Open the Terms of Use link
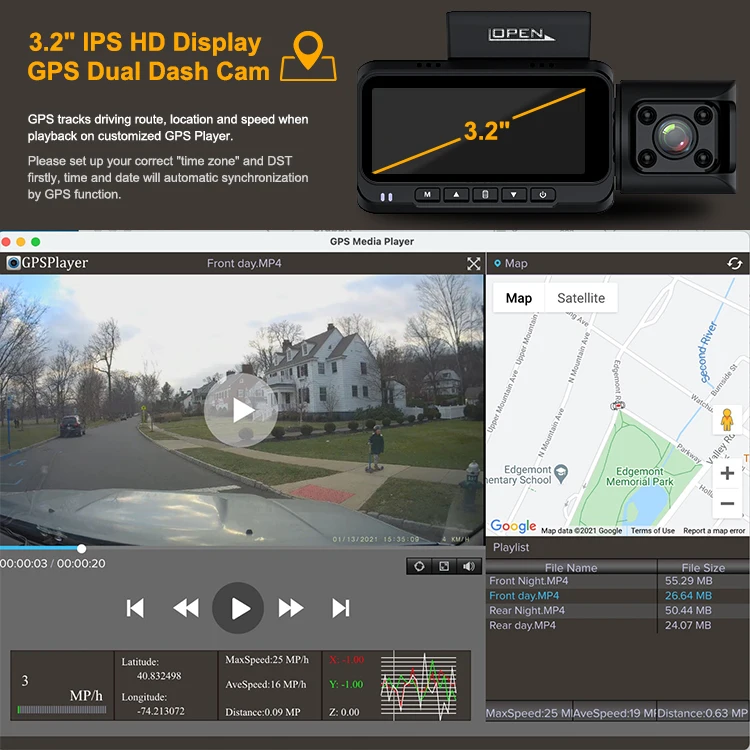The width and height of the screenshot is (750, 750). [652, 530]
